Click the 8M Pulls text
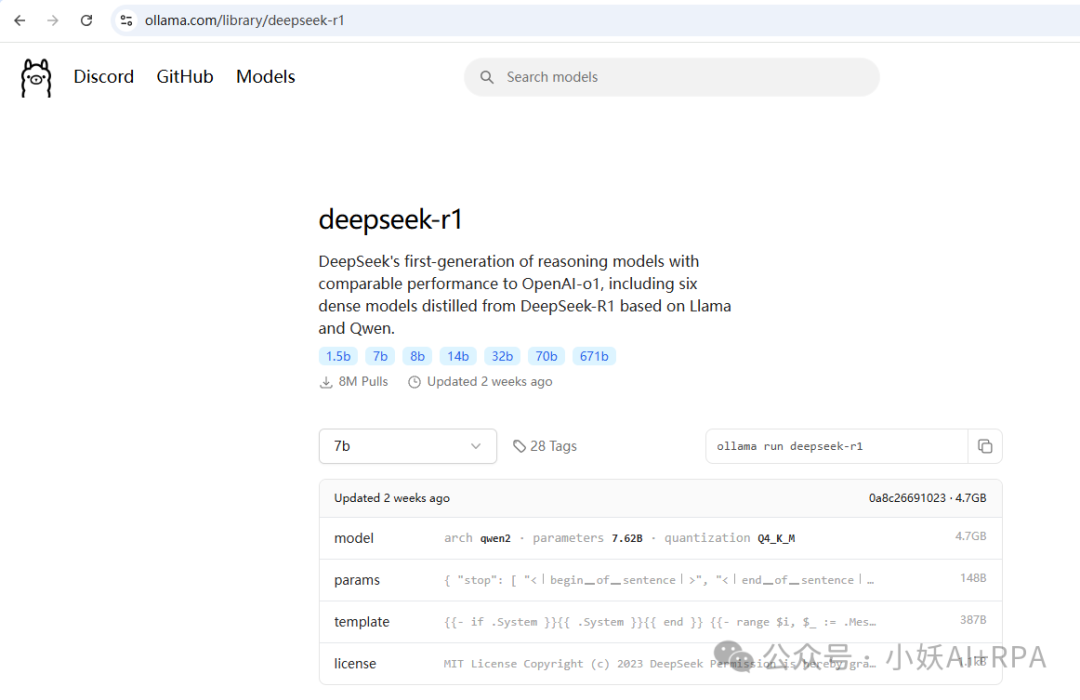1080x700 pixels. point(363,382)
